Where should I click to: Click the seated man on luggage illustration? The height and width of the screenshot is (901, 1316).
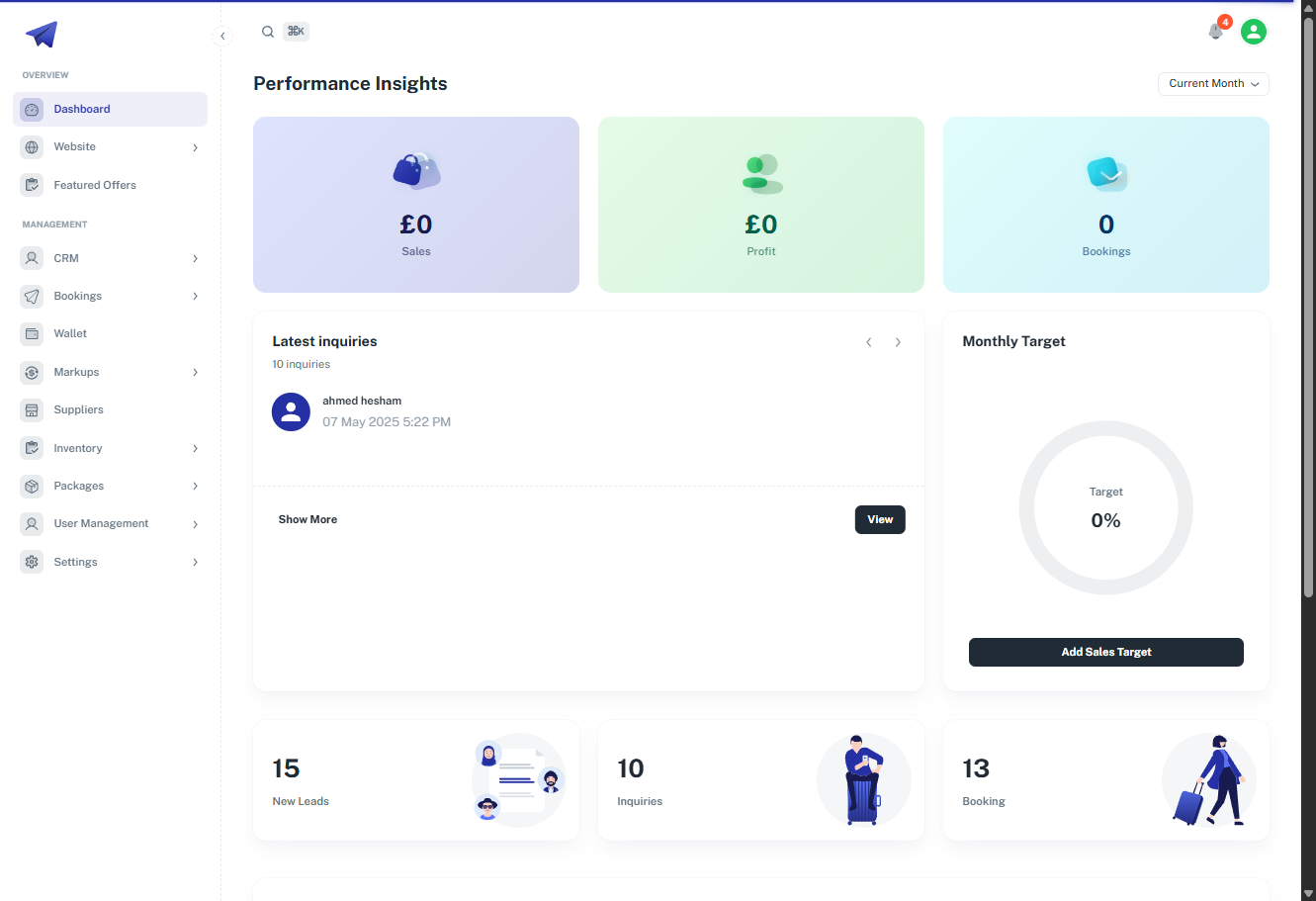tap(863, 780)
